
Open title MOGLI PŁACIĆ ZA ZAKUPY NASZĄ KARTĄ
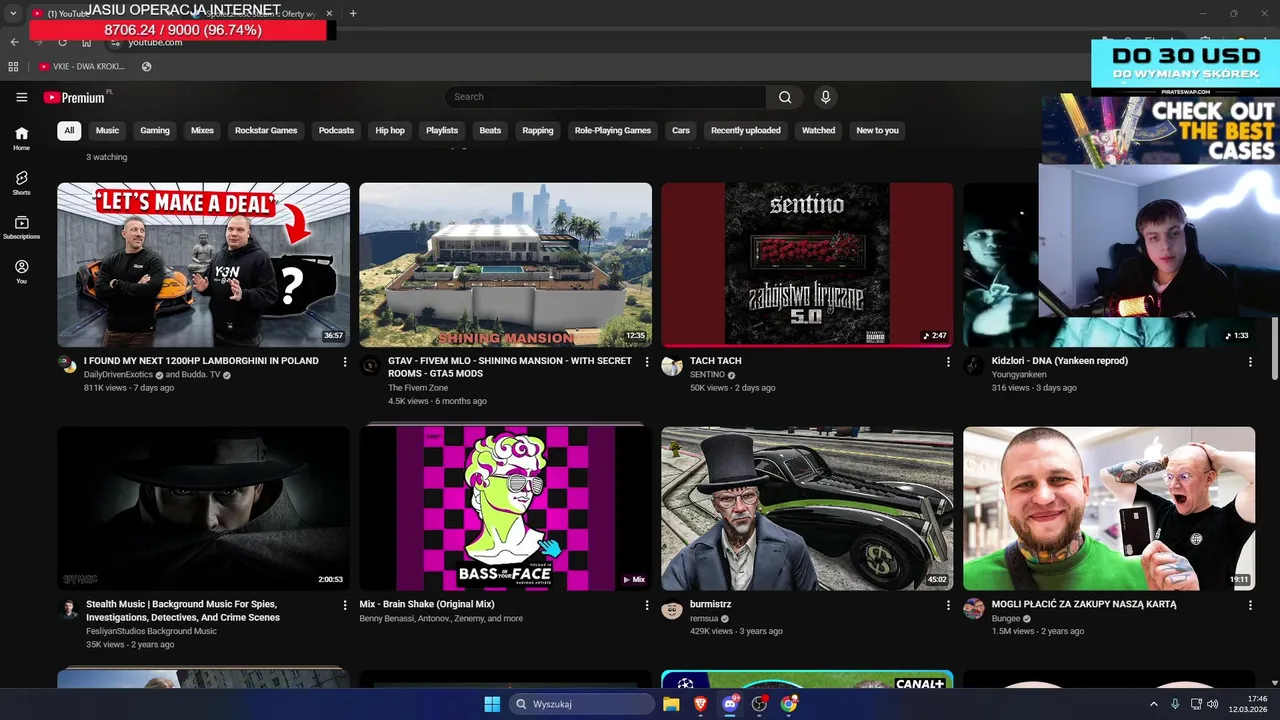(x=1084, y=605)
